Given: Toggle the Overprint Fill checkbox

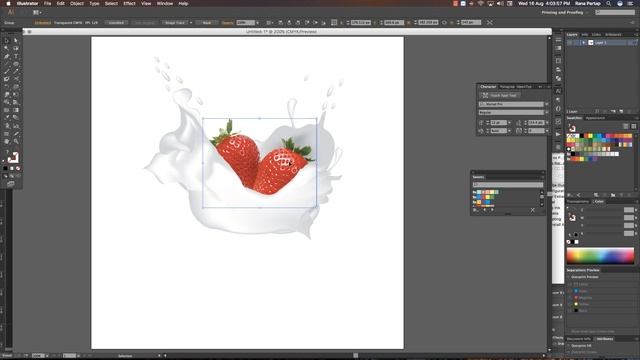Looking at the screenshot, I should [x=569, y=346].
